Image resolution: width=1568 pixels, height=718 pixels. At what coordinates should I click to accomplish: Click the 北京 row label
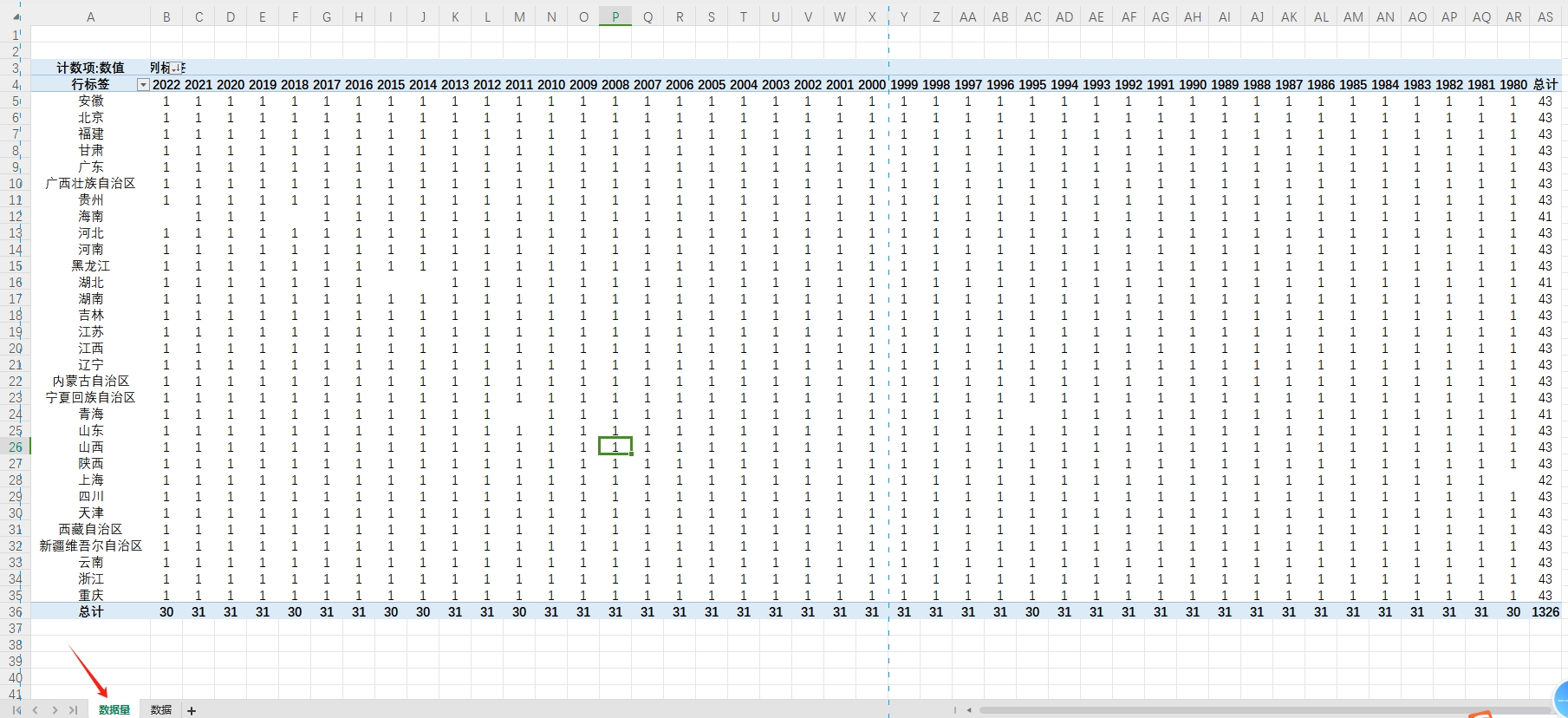90,117
